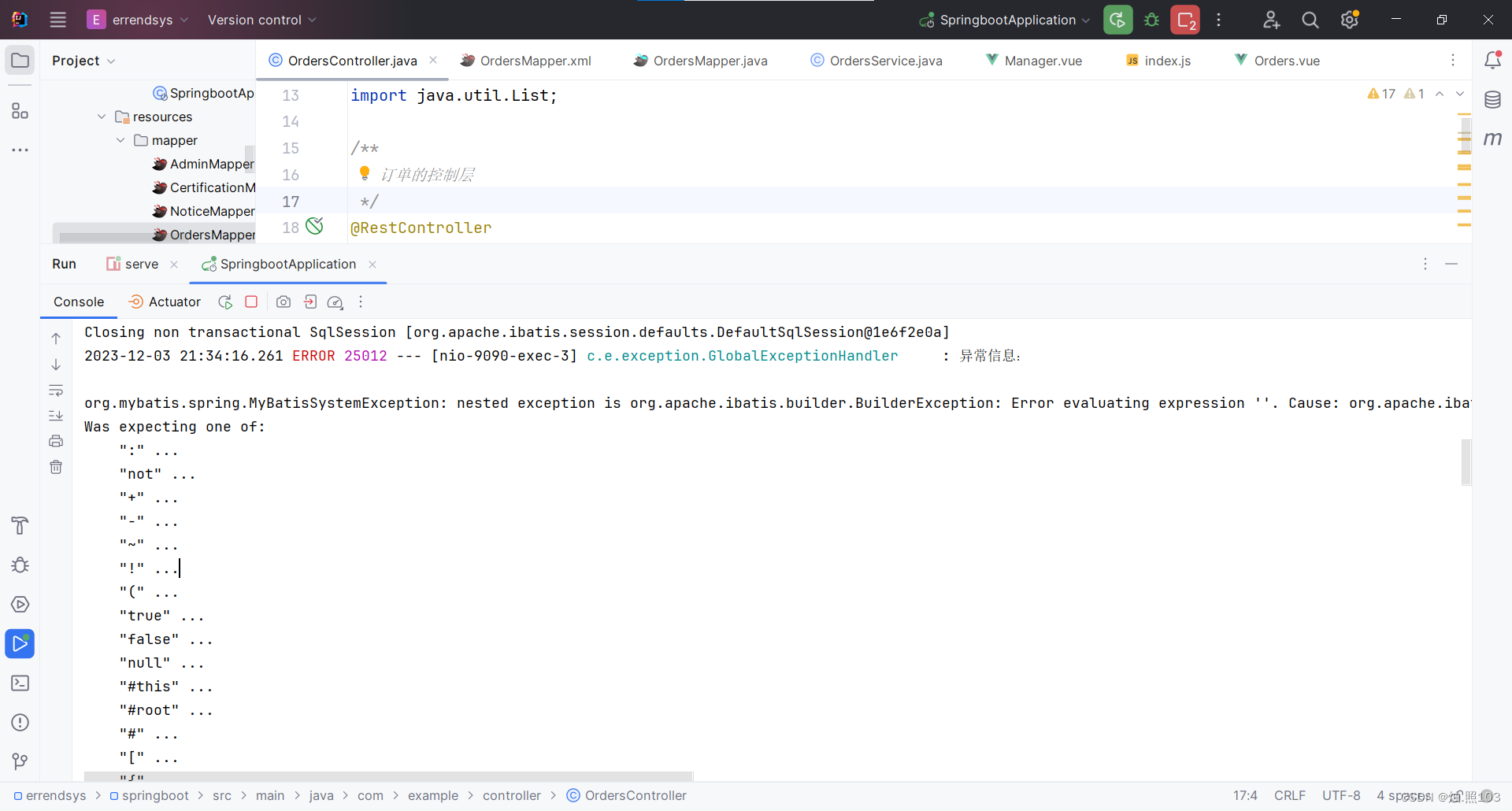Viewport: 1512px width, 811px height.
Task: Start debugging with the bug icon
Action: click(1151, 20)
